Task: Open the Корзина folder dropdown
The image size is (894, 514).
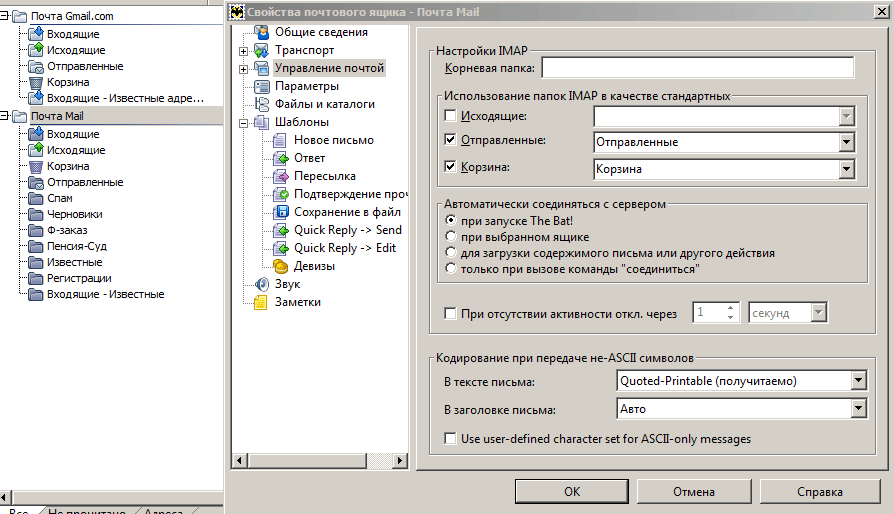Action: [x=847, y=169]
